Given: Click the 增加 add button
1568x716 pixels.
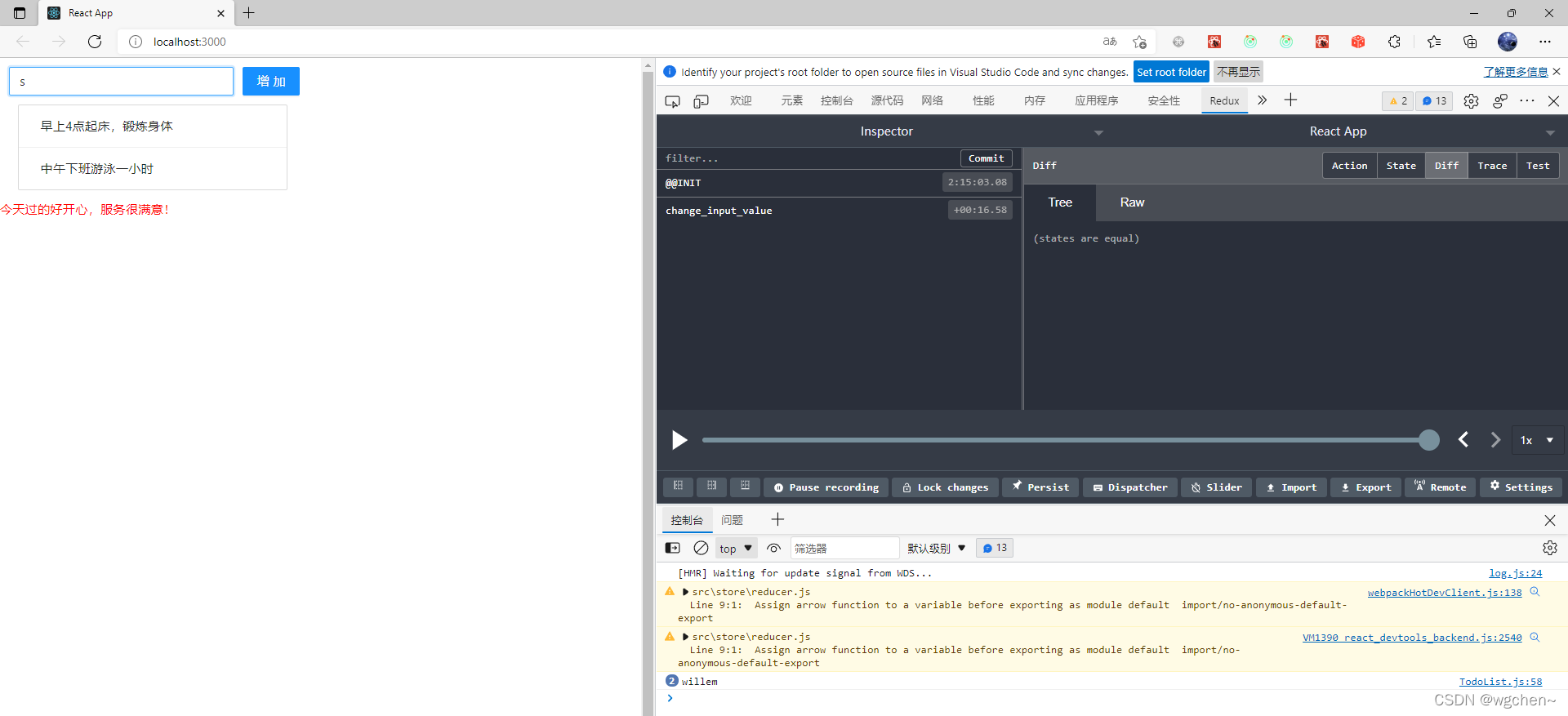Looking at the screenshot, I should pyautogui.click(x=271, y=82).
